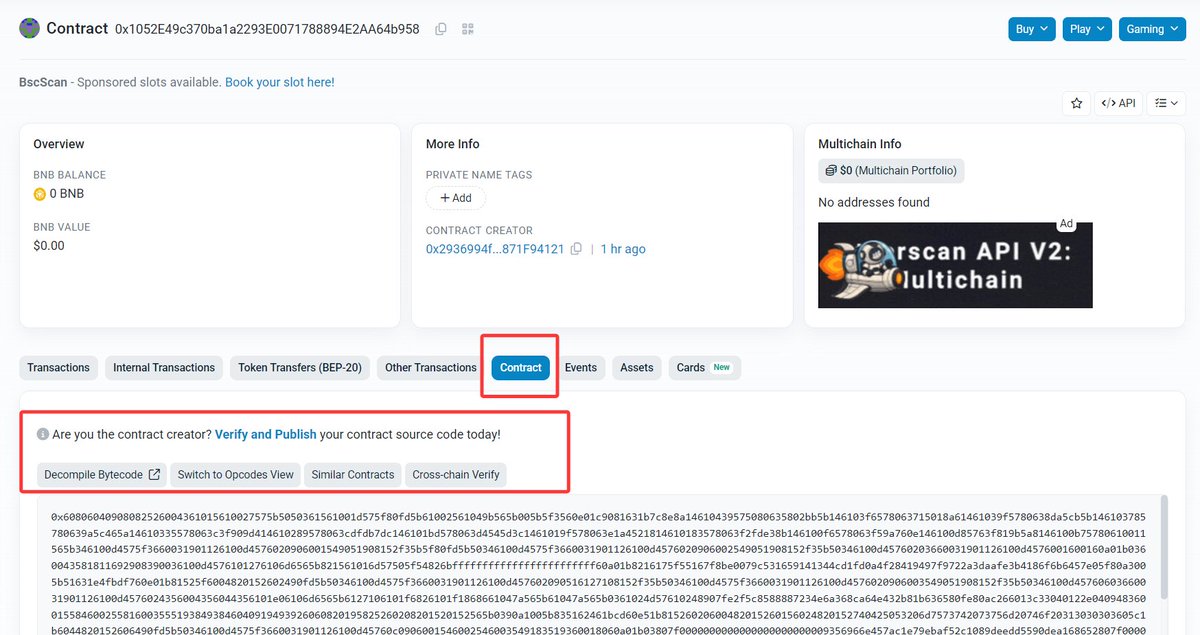The image size is (1200, 635).
Task: Open the $0 Multichain Portfolio button
Action: point(891,170)
